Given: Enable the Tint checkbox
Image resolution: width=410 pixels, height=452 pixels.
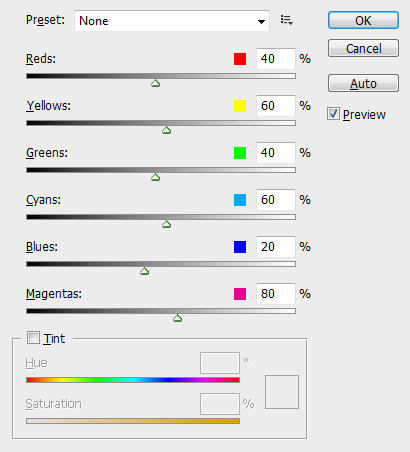Looking at the screenshot, I should point(33,338).
